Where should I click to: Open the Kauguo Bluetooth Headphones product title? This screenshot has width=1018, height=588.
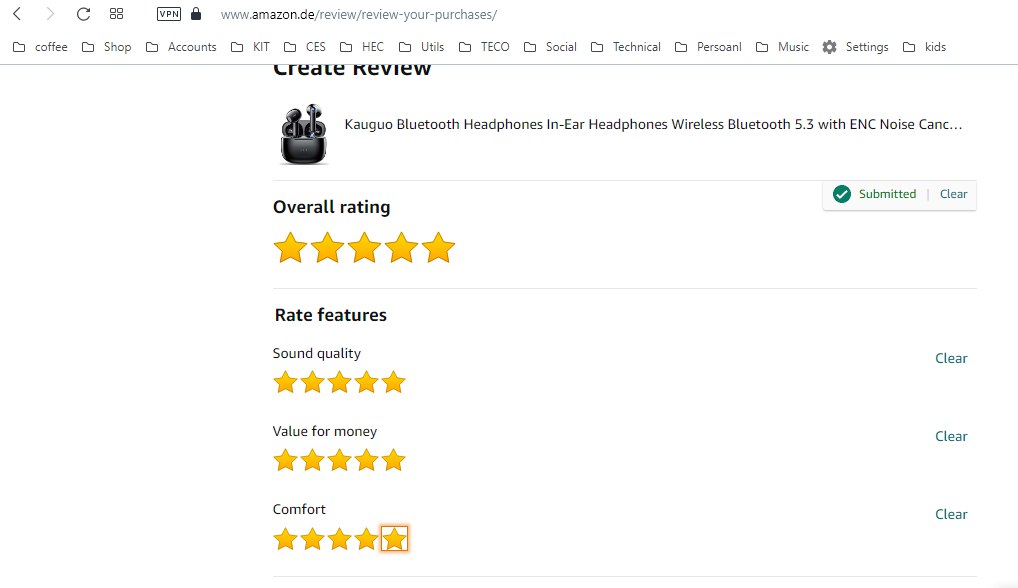tap(653, 125)
